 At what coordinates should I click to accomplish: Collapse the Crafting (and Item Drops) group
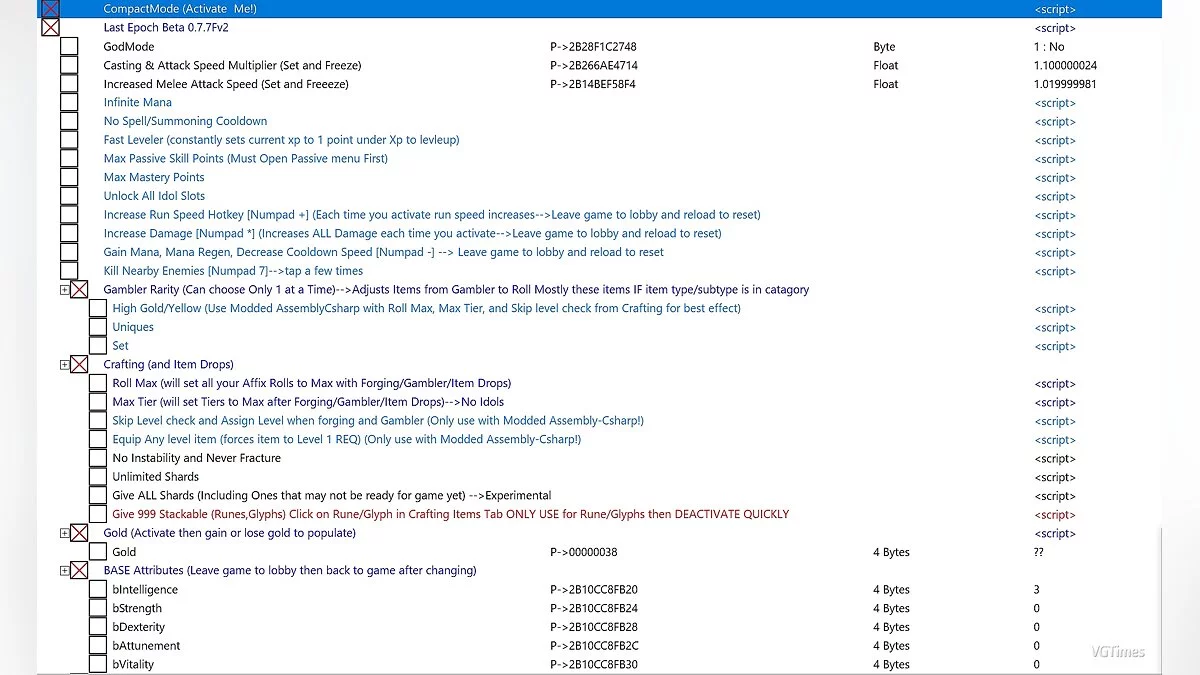(65, 365)
